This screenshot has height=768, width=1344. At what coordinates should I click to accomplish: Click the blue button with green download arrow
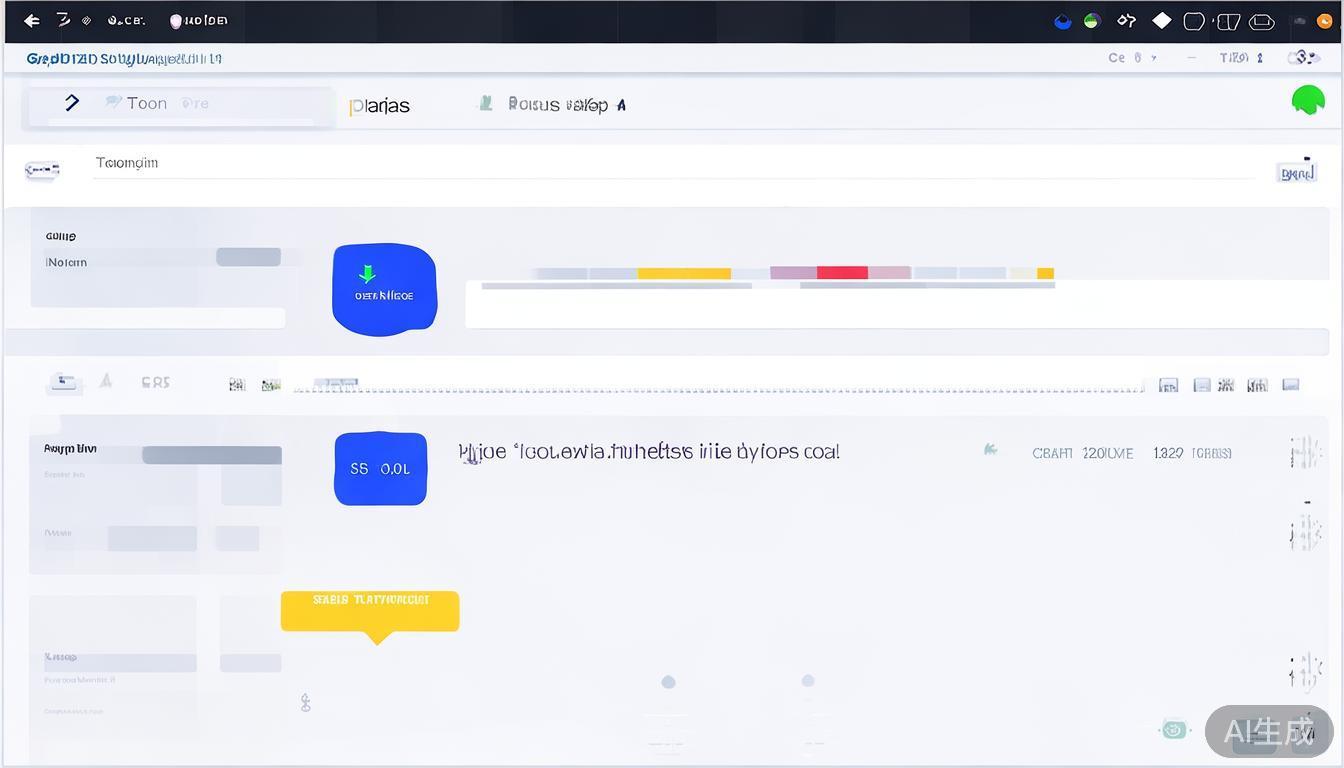[384, 288]
